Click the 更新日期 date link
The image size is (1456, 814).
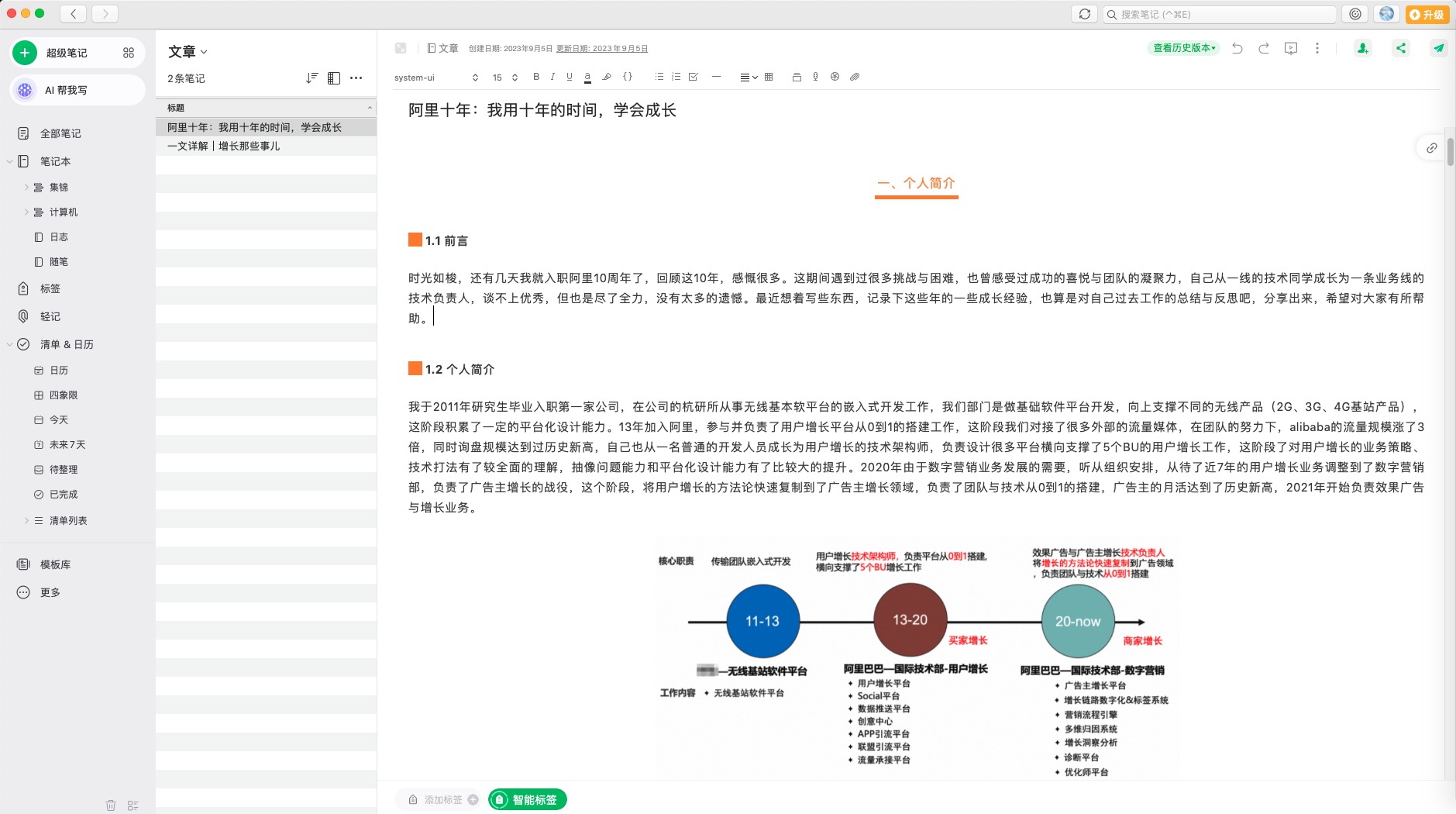(x=602, y=48)
